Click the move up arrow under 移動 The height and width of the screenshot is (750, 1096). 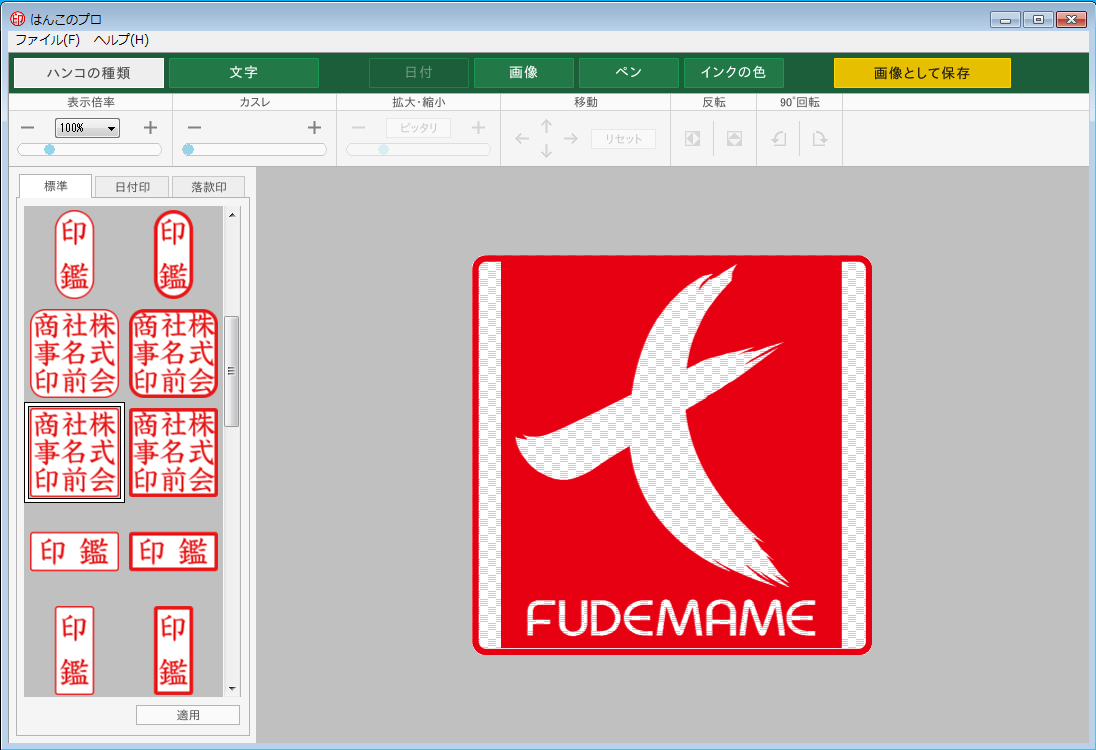click(546, 126)
